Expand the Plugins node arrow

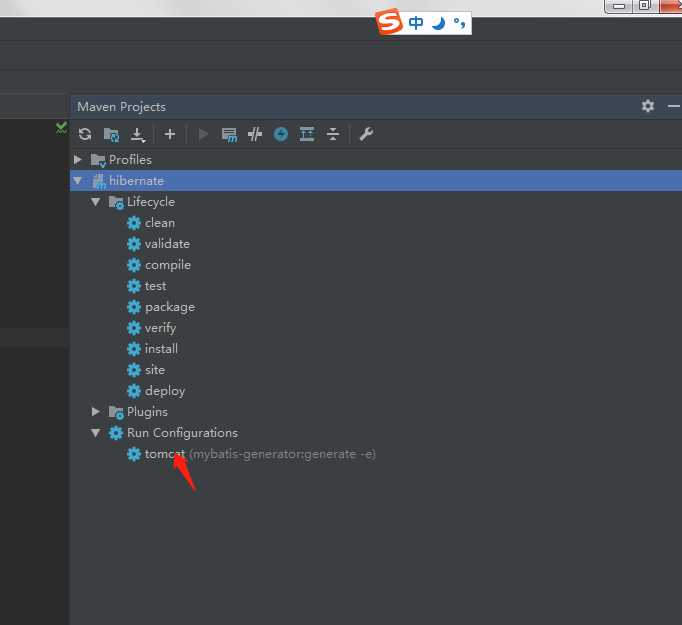[x=96, y=411]
